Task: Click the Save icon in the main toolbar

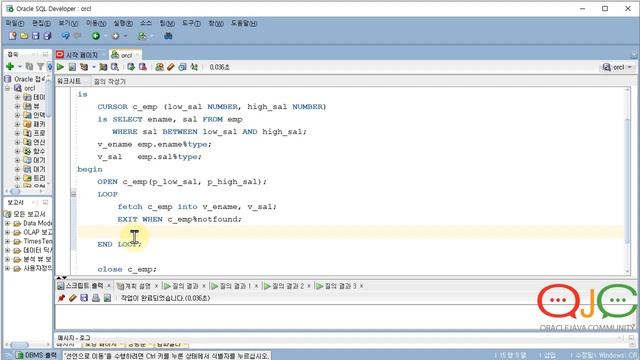Action: 36,36
